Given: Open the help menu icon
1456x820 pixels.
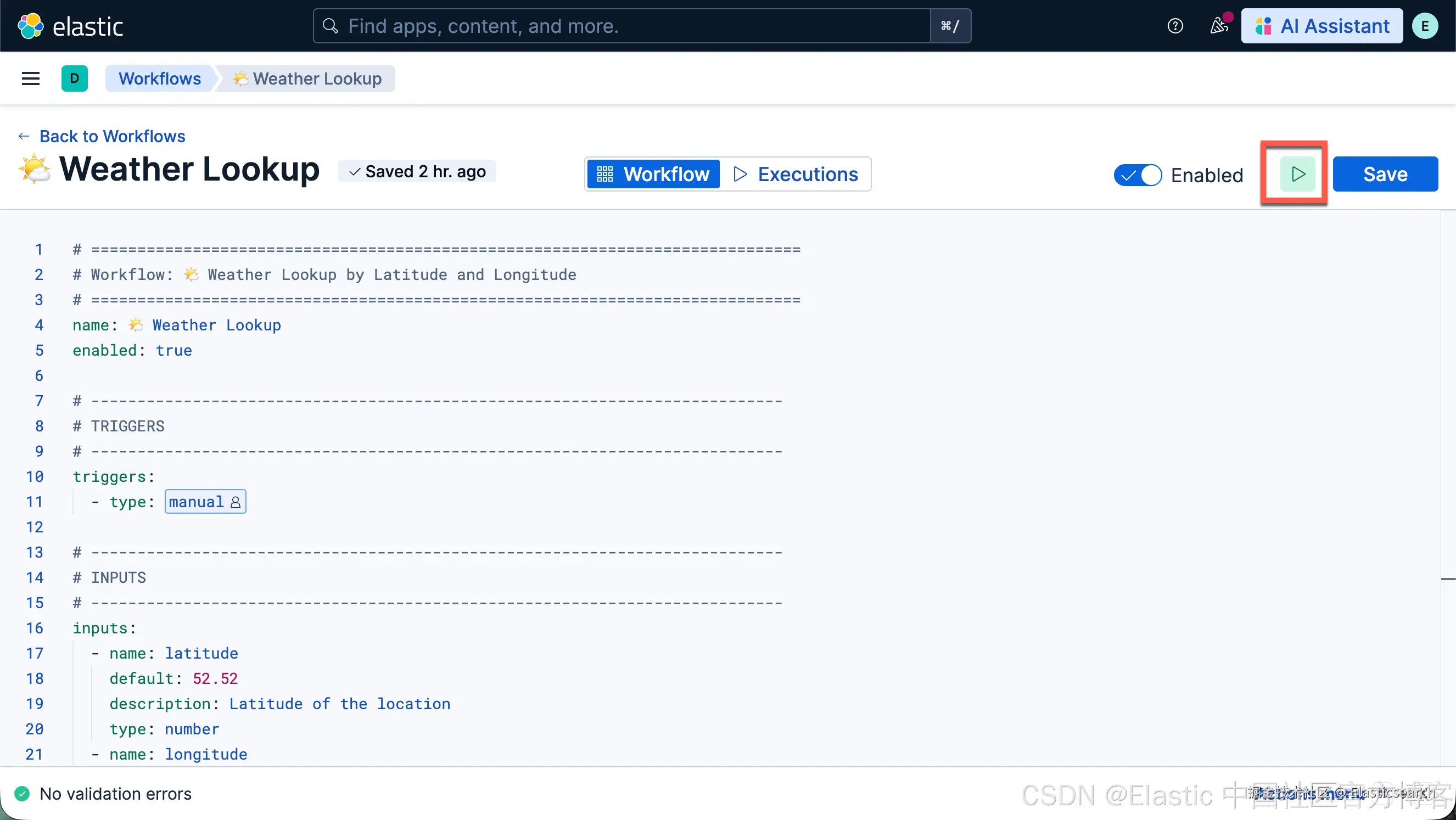Looking at the screenshot, I should tap(1175, 26).
